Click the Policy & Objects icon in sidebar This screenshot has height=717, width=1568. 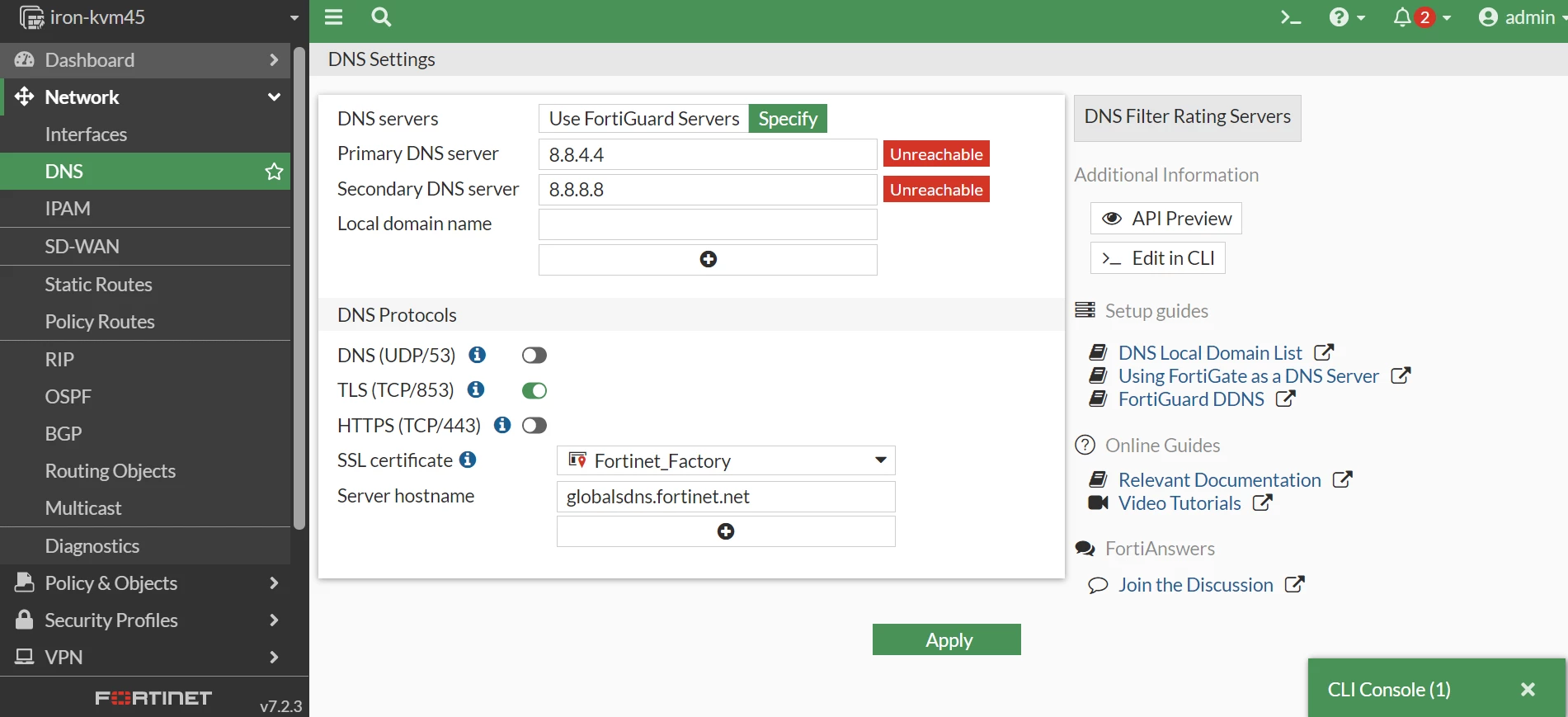(25, 583)
